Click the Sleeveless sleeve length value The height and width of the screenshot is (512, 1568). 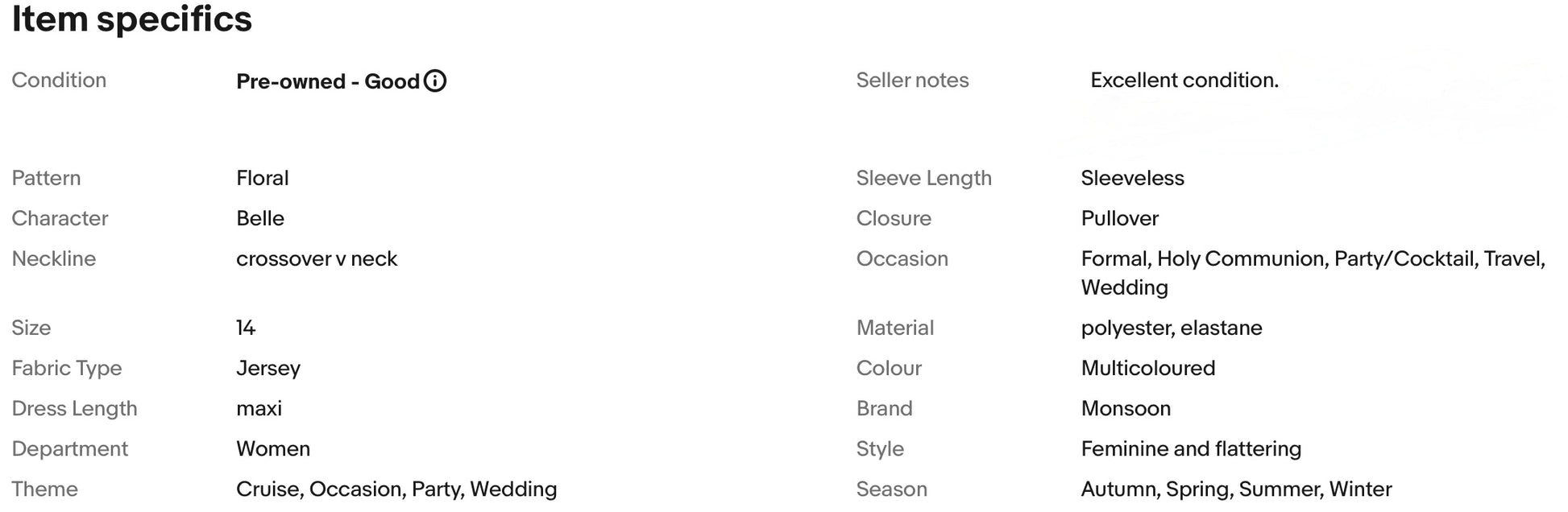click(x=1132, y=178)
